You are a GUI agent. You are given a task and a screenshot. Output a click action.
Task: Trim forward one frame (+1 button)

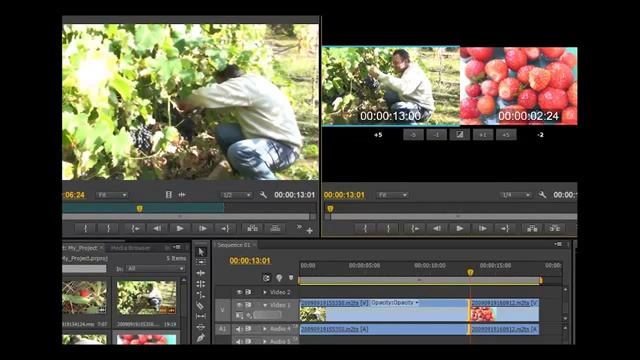tap(483, 135)
